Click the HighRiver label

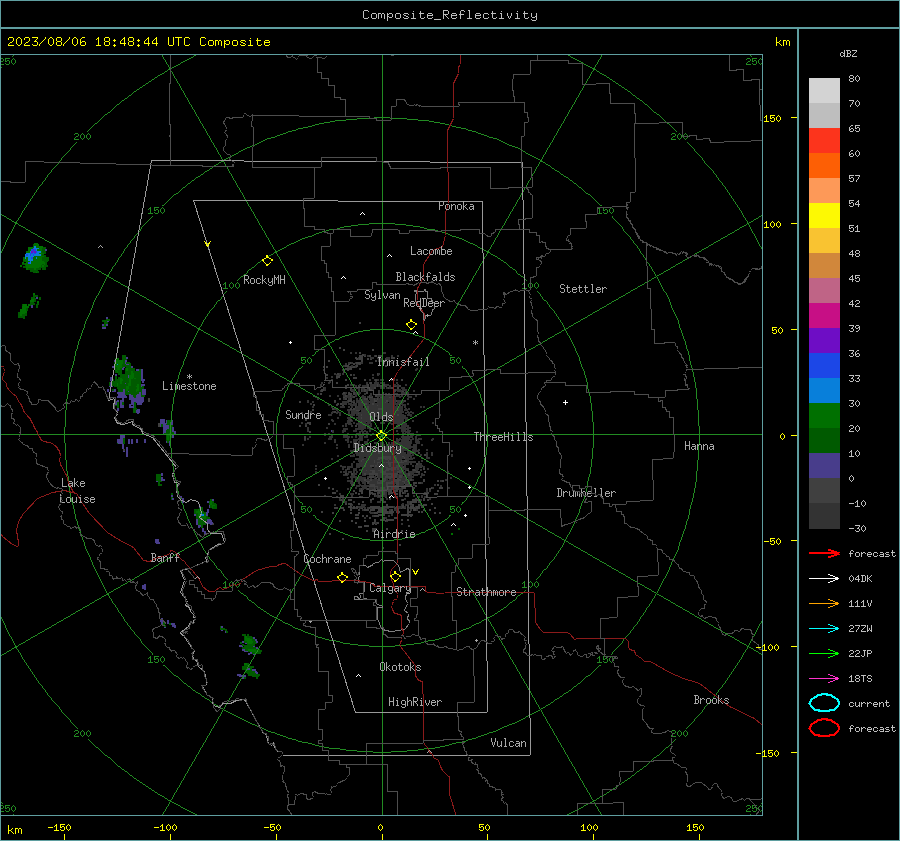(415, 702)
